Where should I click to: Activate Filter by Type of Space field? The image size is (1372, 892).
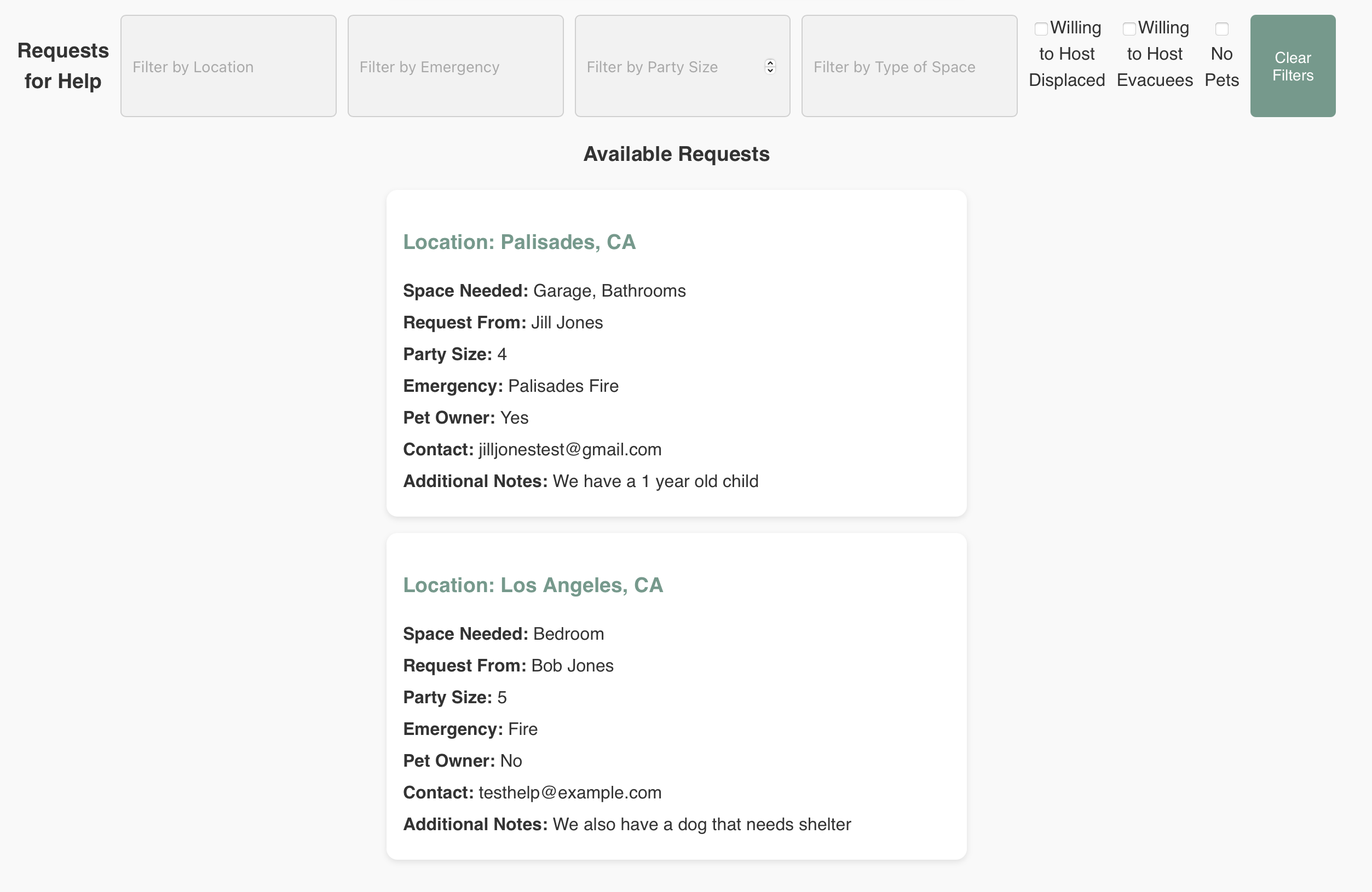pos(909,66)
